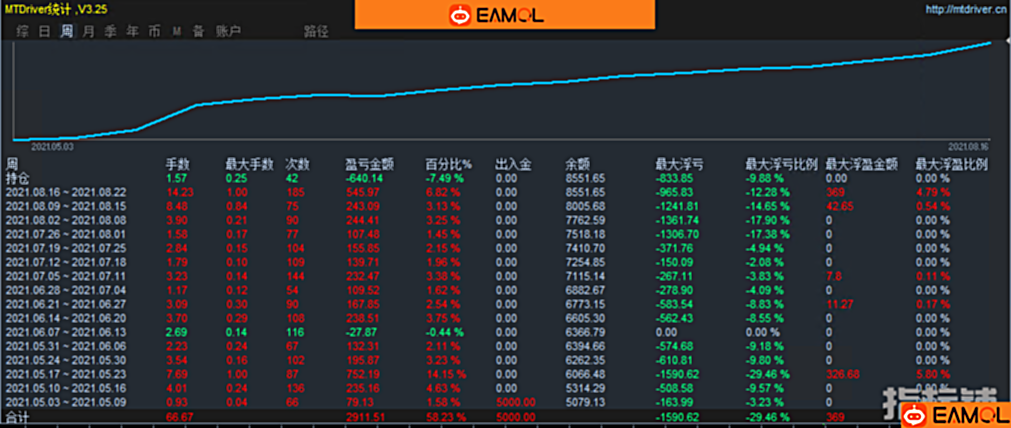Click the 14.15 % percentage value
Screen dimensions: 1011x428
446,374
